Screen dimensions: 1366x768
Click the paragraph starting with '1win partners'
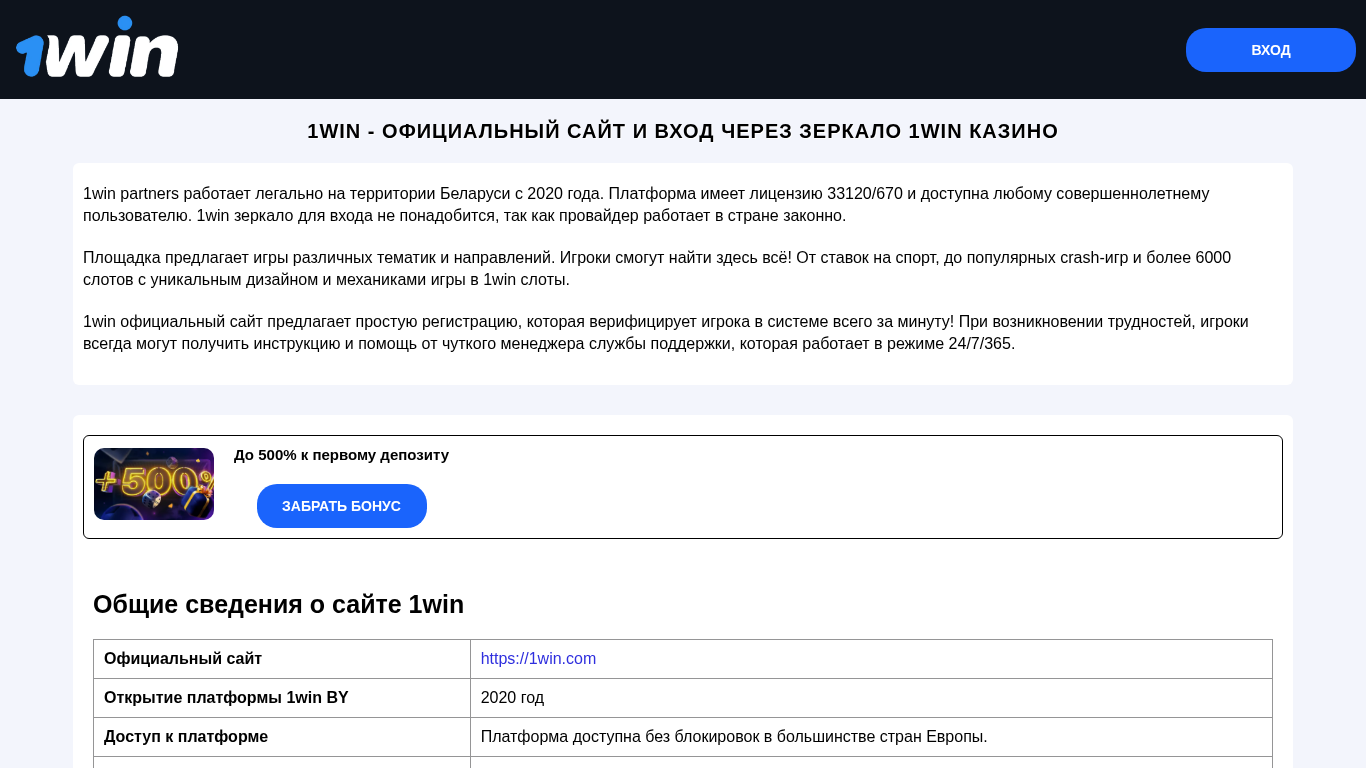click(645, 205)
